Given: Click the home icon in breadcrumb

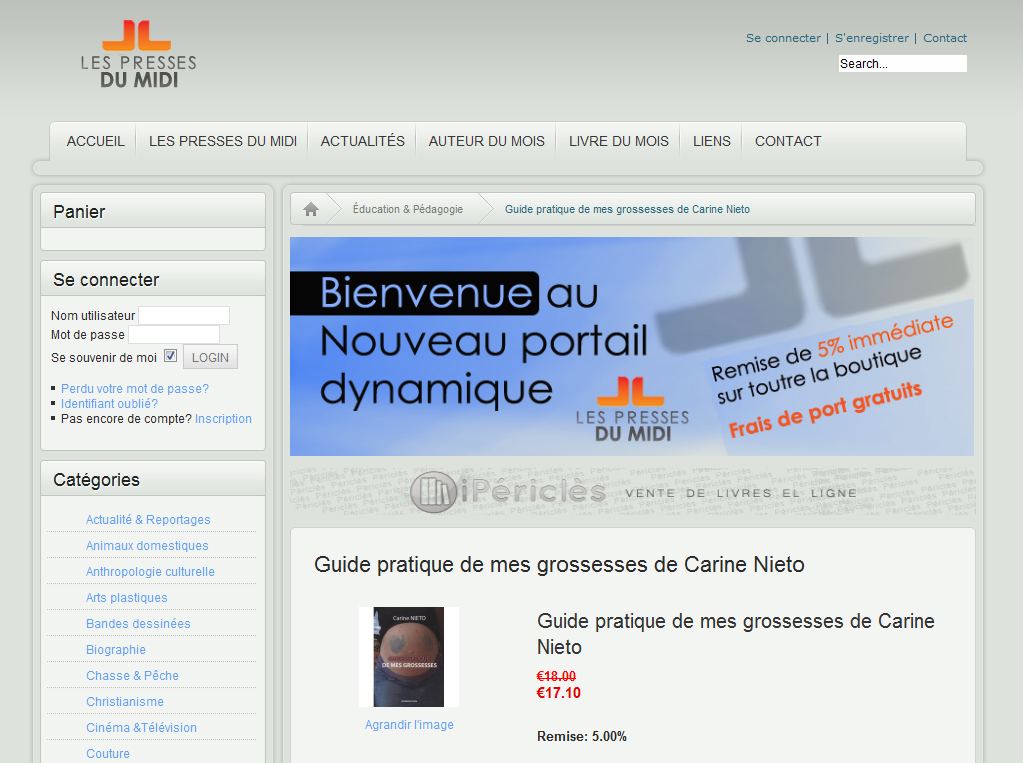Looking at the screenshot, I should (311, 209).
